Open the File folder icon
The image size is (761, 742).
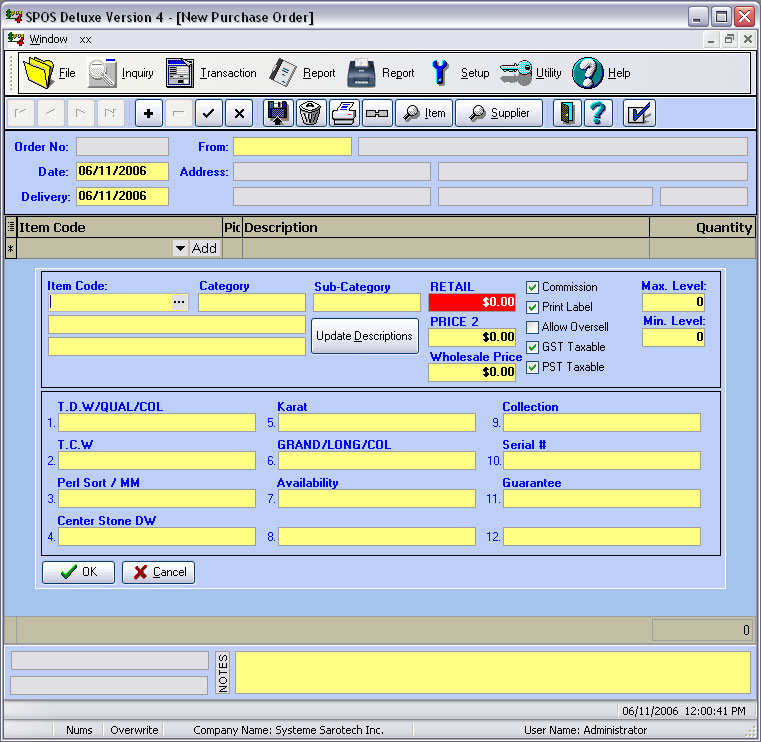39,73
